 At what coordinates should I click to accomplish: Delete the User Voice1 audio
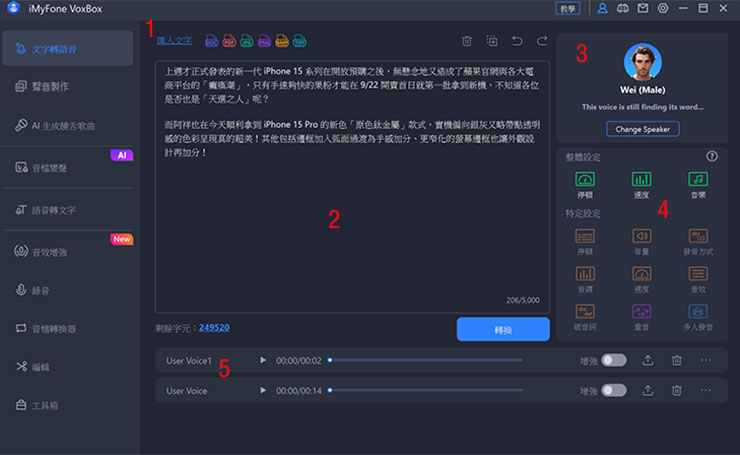(x=677, y=361)
